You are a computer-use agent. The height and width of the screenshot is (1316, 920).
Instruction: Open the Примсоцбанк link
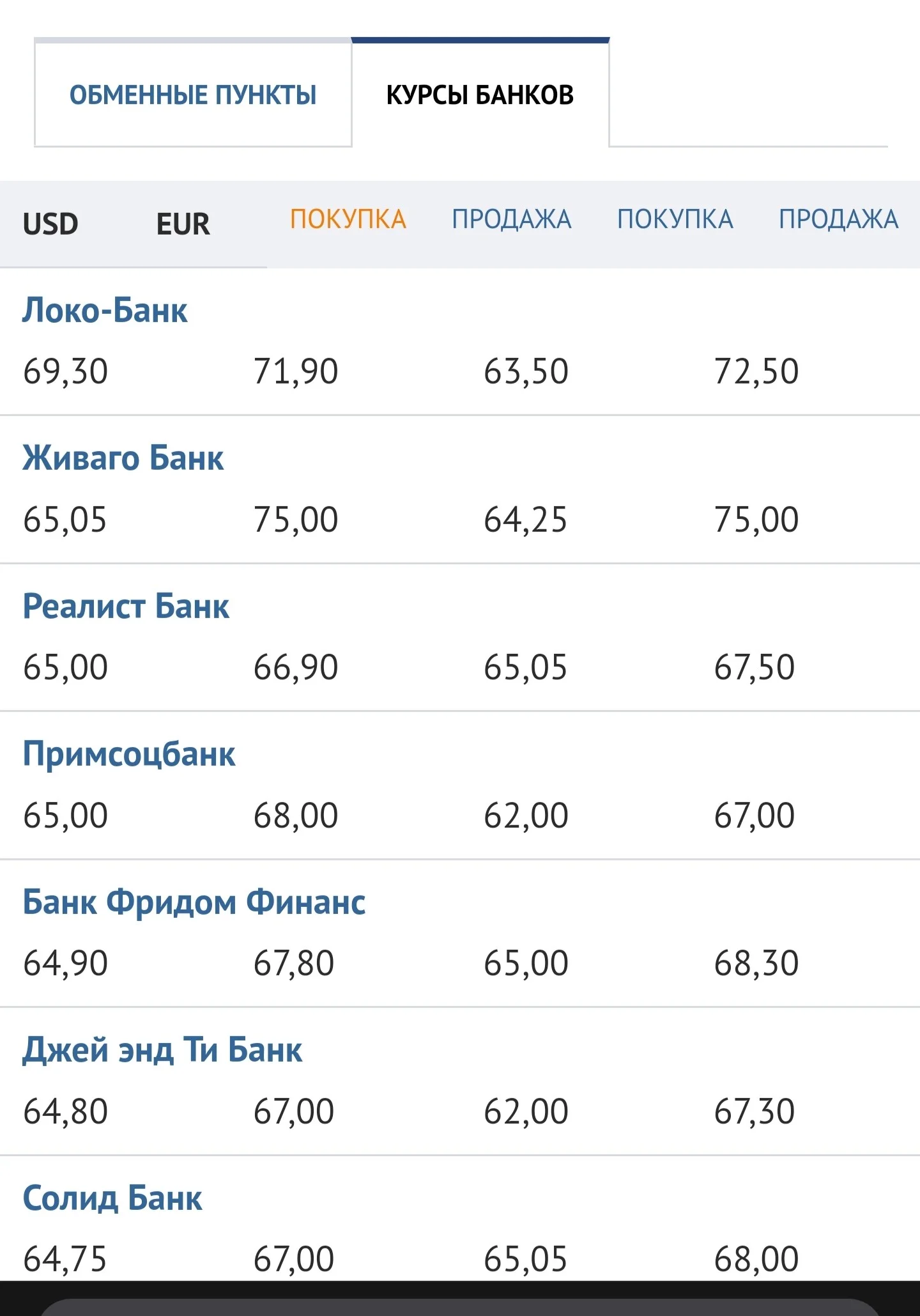129,755
